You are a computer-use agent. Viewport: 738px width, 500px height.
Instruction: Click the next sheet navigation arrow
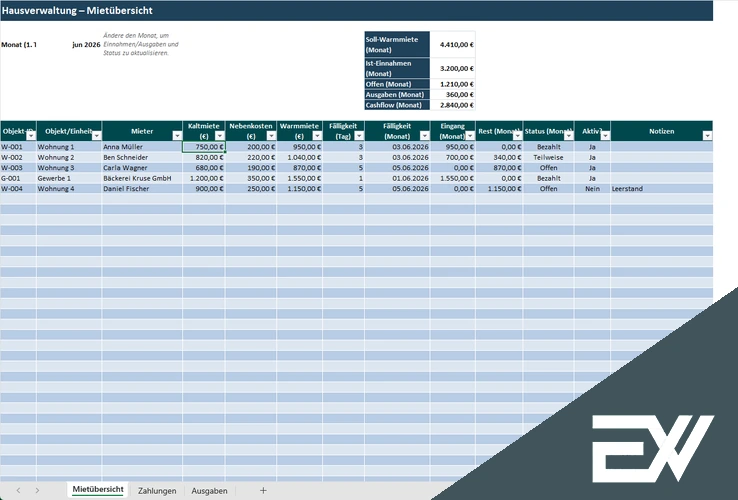tap(37, 491)
